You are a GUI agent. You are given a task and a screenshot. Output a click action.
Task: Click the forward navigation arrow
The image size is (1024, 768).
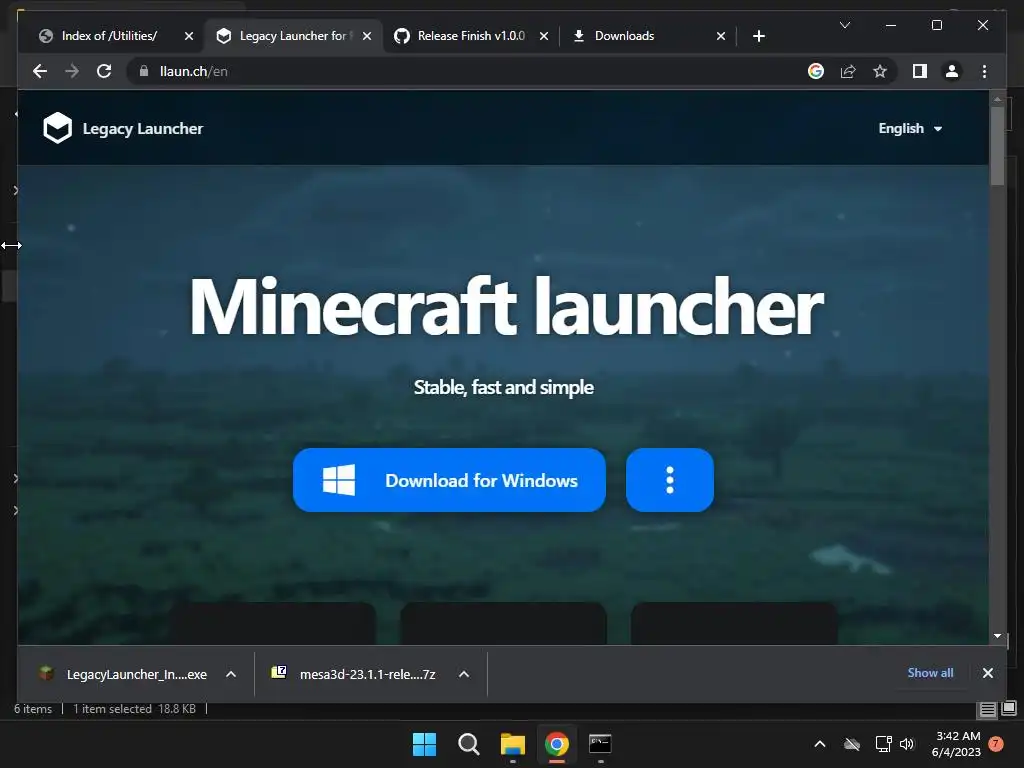coord(72,71)
